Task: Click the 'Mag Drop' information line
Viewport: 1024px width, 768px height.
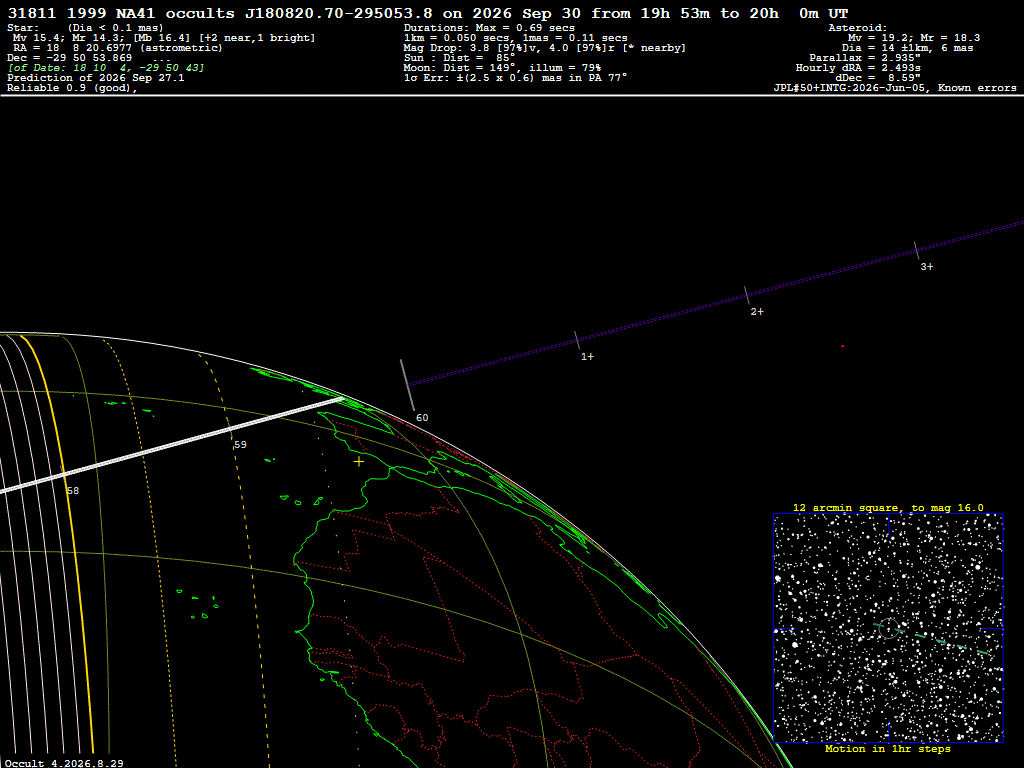Action: click(x=545, y=48)
